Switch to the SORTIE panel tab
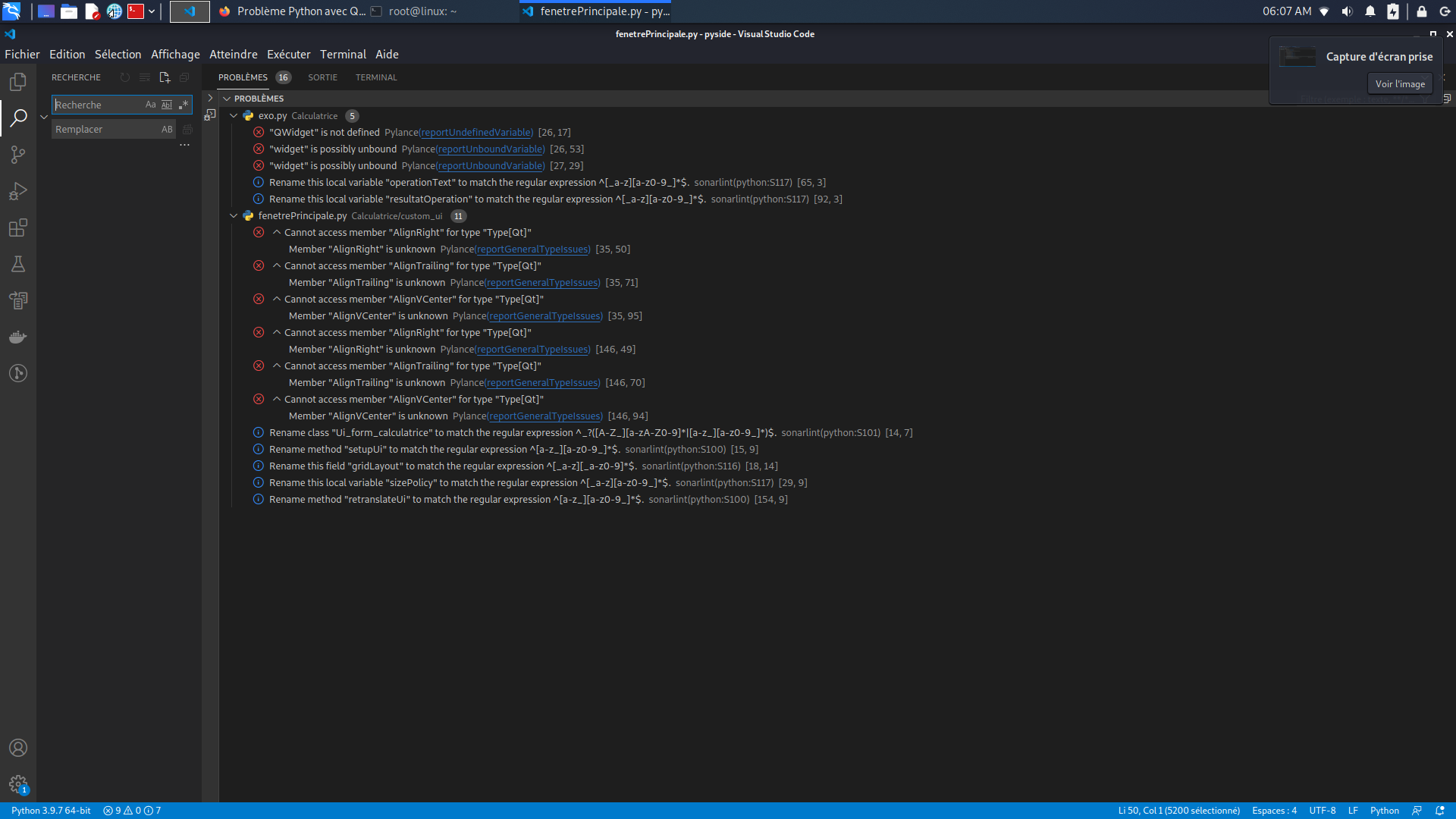The width and height of the screenshot is (1456, 819). coord(322,77)
